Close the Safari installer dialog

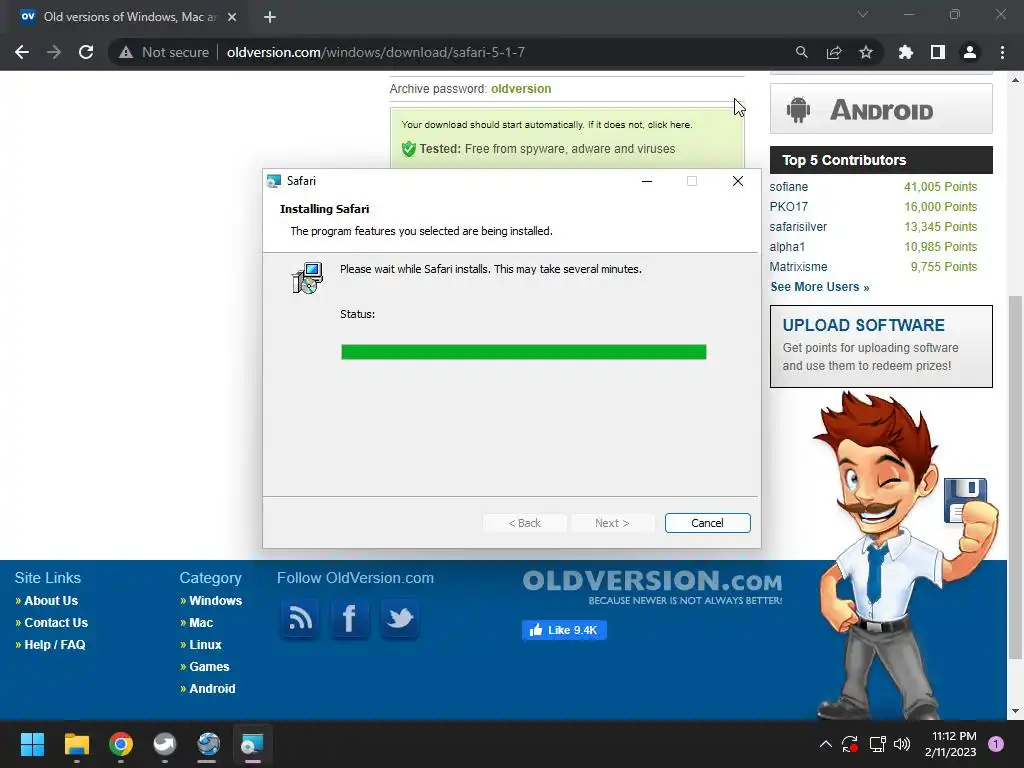point(737,181)
